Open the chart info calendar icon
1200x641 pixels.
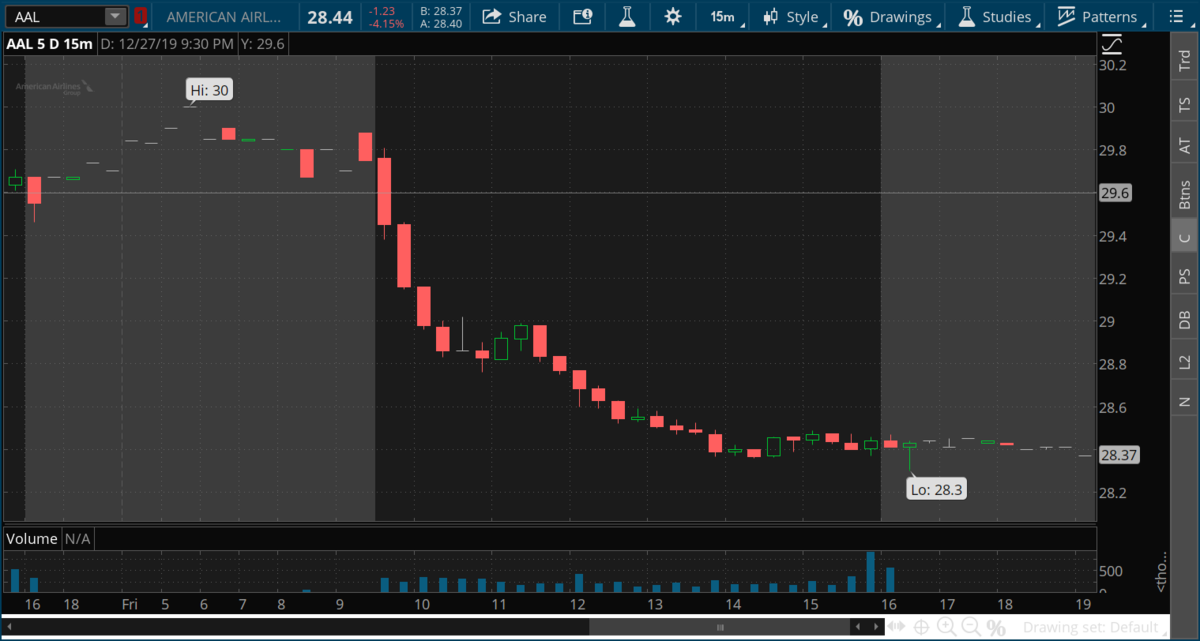[x=582, y=16]
